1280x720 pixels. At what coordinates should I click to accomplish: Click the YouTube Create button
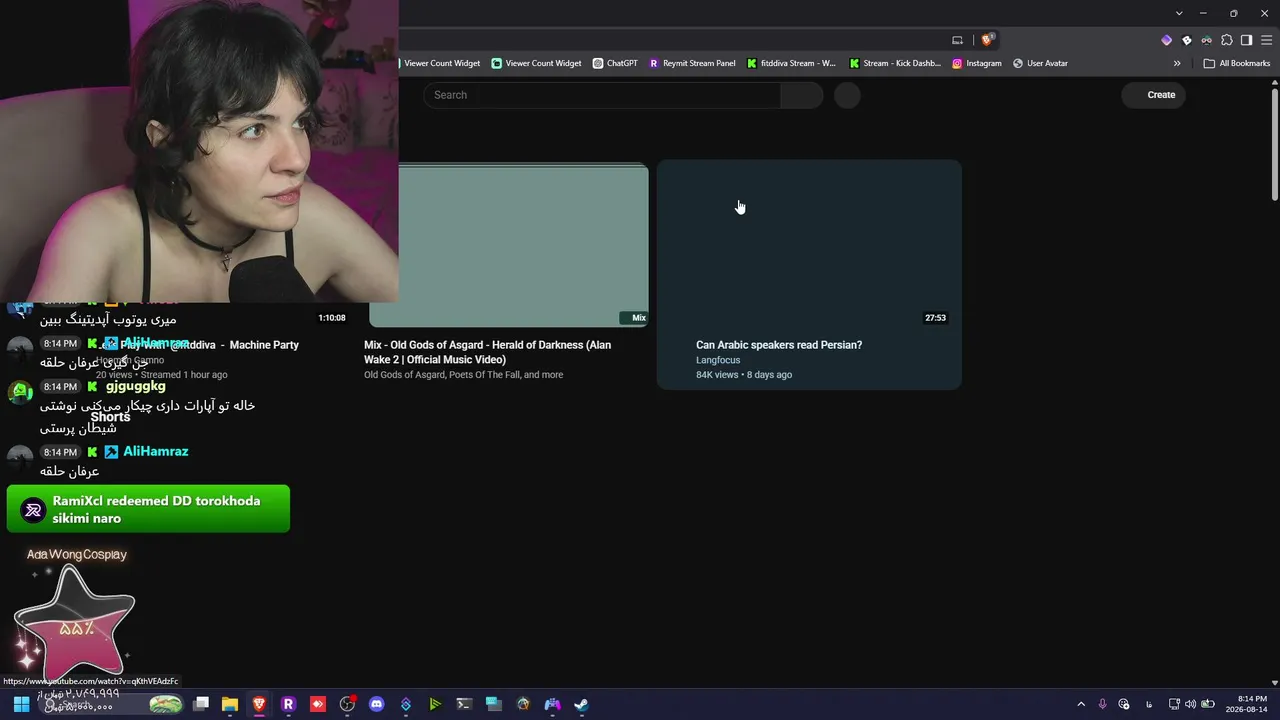(x=1153, y=95)
